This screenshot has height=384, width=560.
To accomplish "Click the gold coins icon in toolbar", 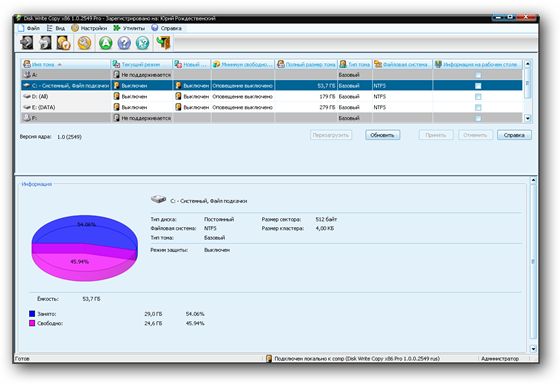I will point(64,43).
